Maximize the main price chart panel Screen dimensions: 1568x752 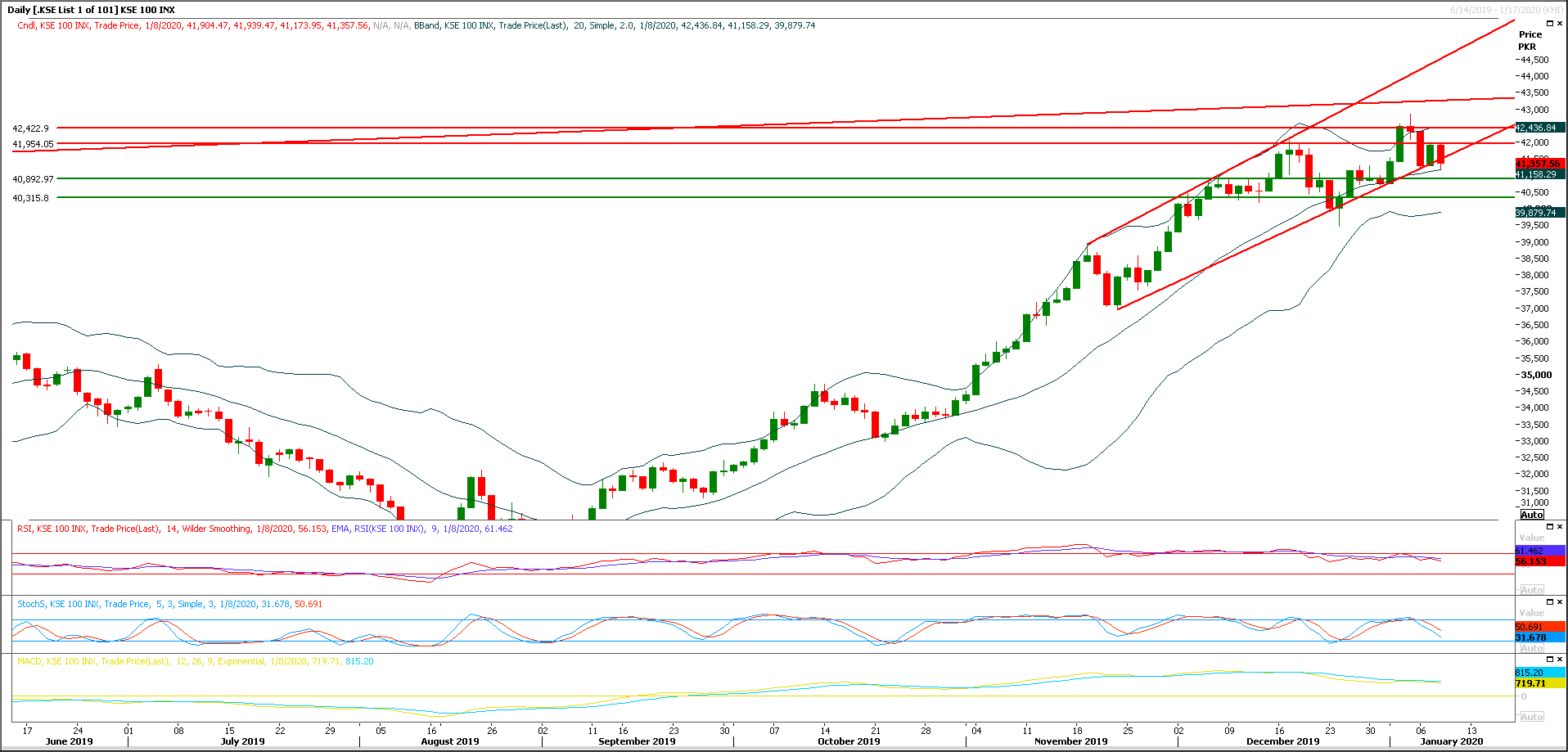[1550, 23]
